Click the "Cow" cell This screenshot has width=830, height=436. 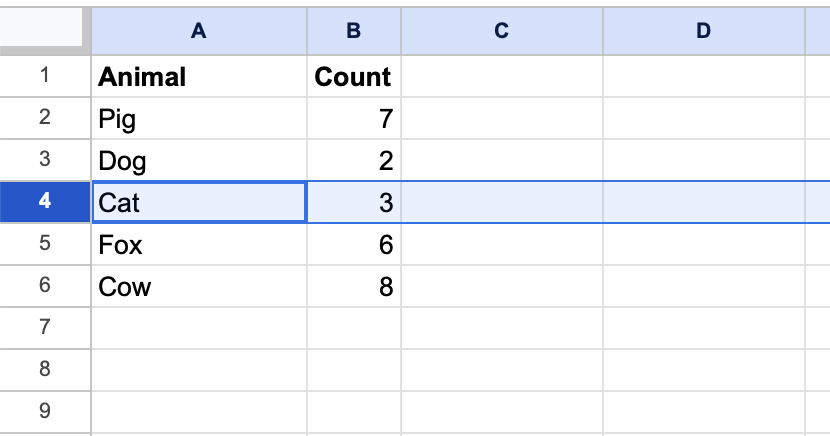coord(198,287)
